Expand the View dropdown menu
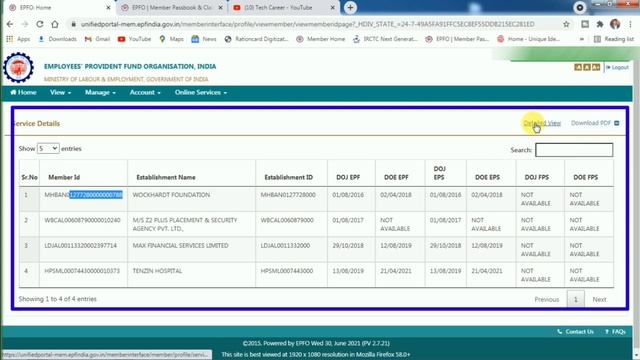The image size is (640, 360). coord(60,93)
